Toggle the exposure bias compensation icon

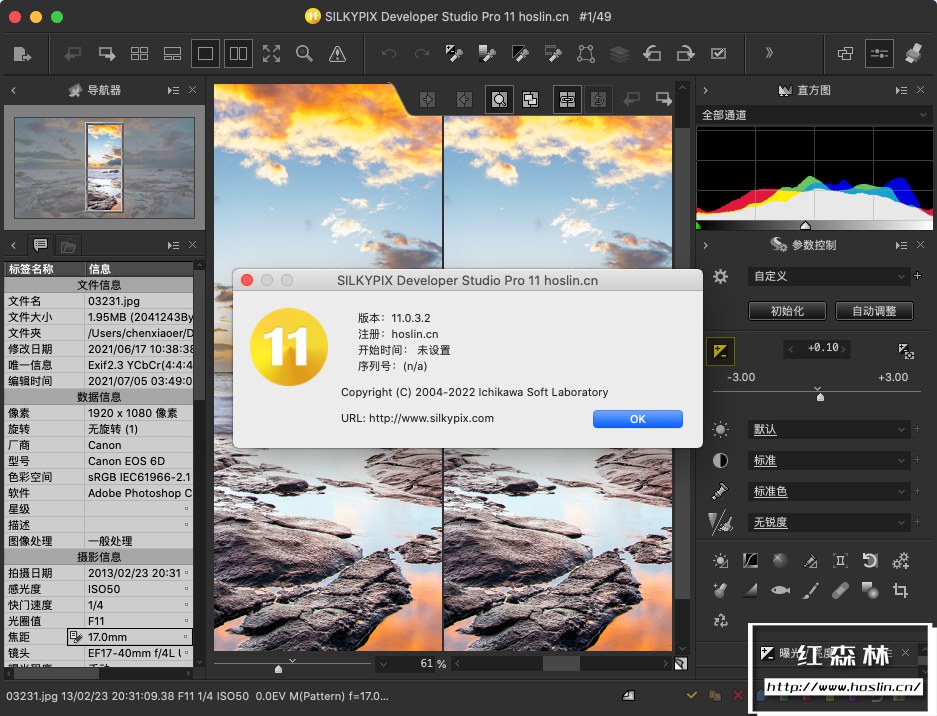tap(719, 350)
